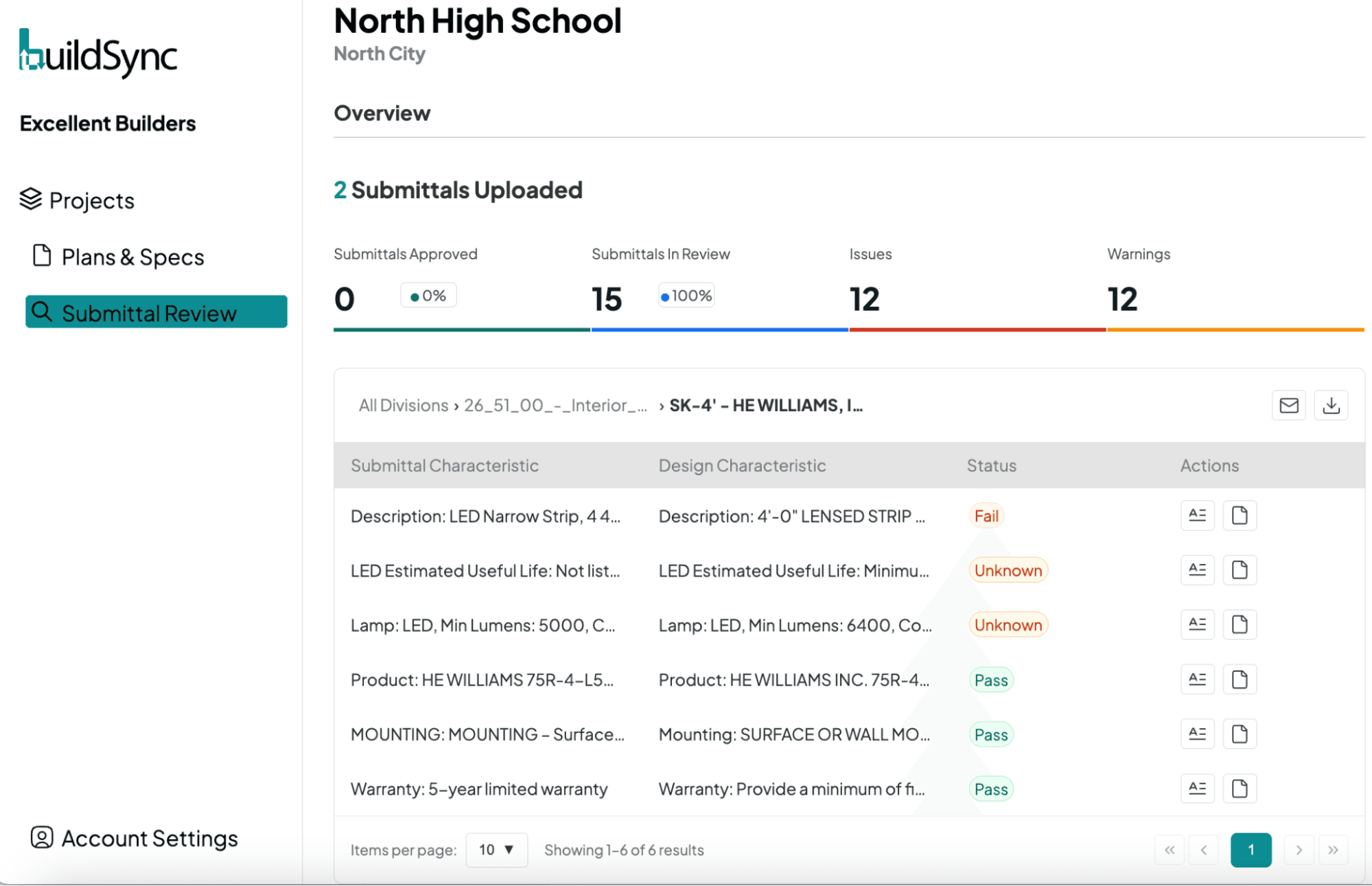This screenshot has height=886, width=1372.
Task: Open document icon for LED Estimated Useful Life row
Action: pyautogui.click(x=1240, y=570)
